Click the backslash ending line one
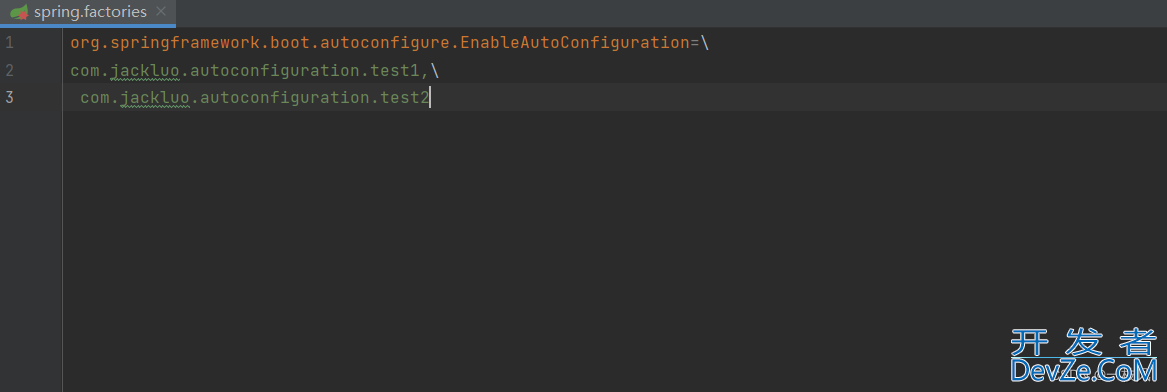Image resolution: width=1167 pixels, height=392 pixels. [x=706, y=43]
